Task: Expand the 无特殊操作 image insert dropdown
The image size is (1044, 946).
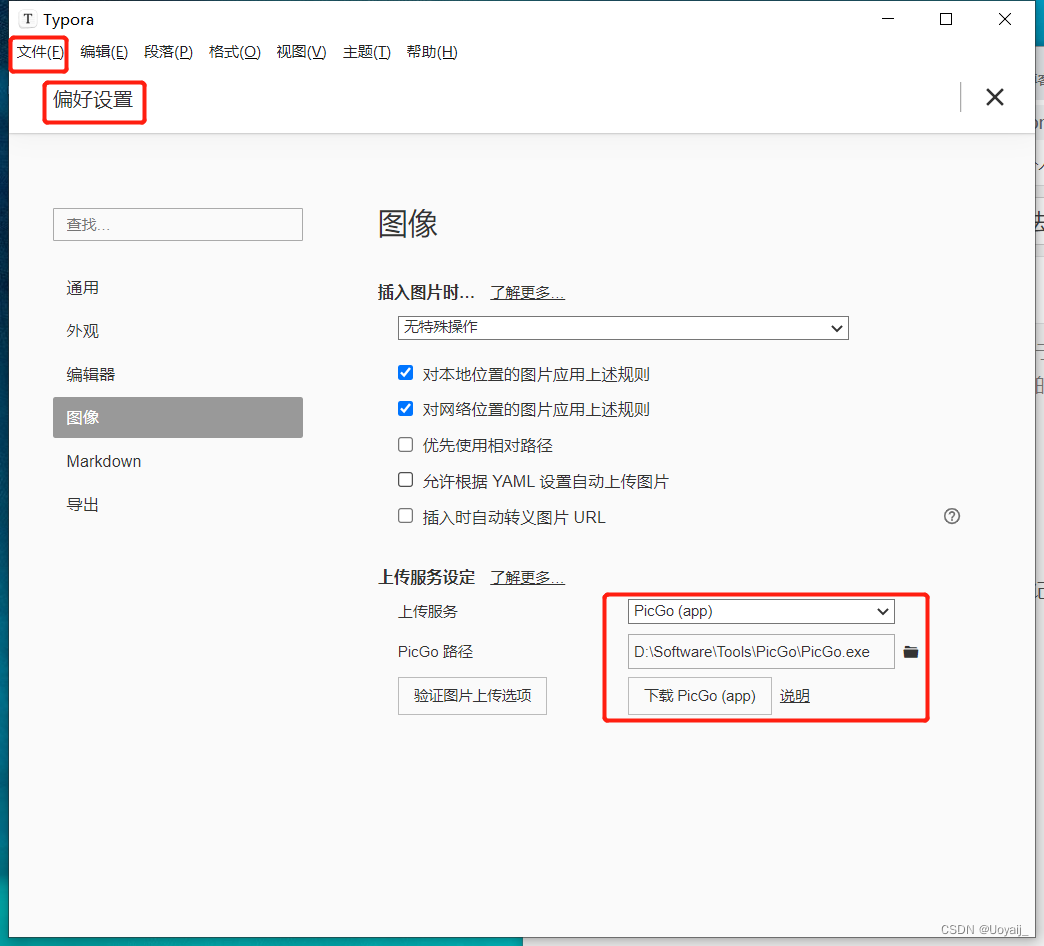Action: [623, 328]
